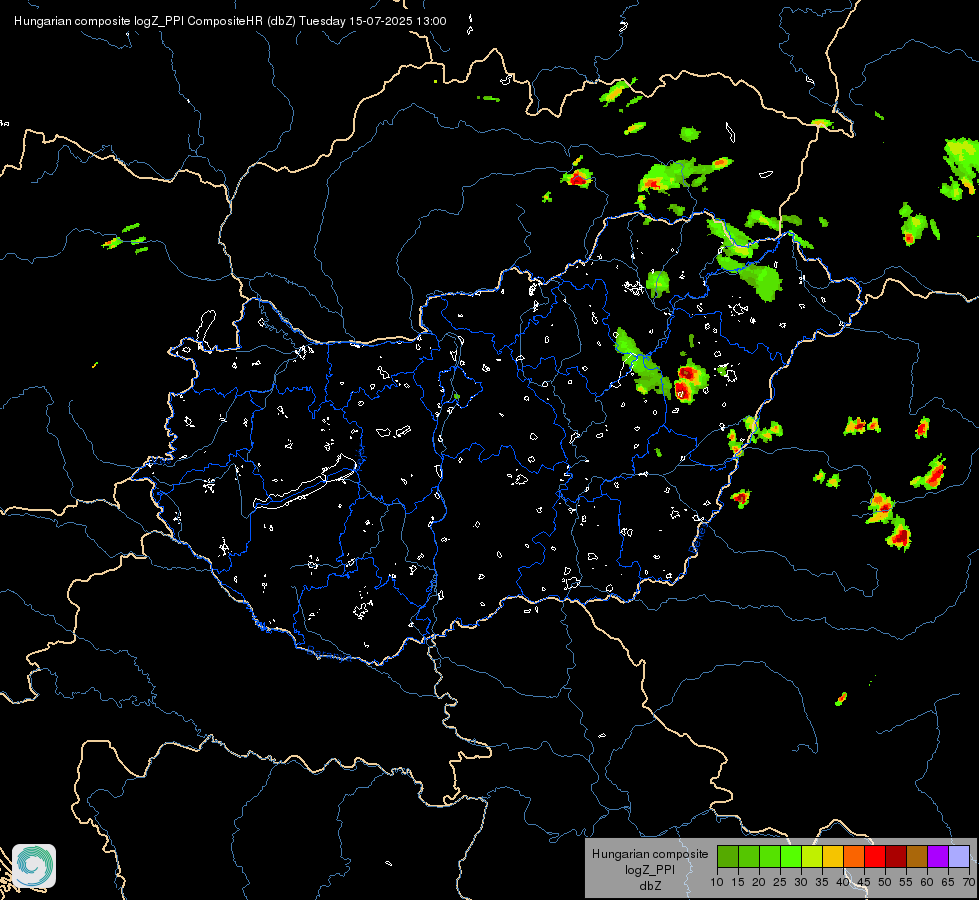Click the legend scale value 55
The width and height of the screenshot is (979, 900).
(906, 882)
